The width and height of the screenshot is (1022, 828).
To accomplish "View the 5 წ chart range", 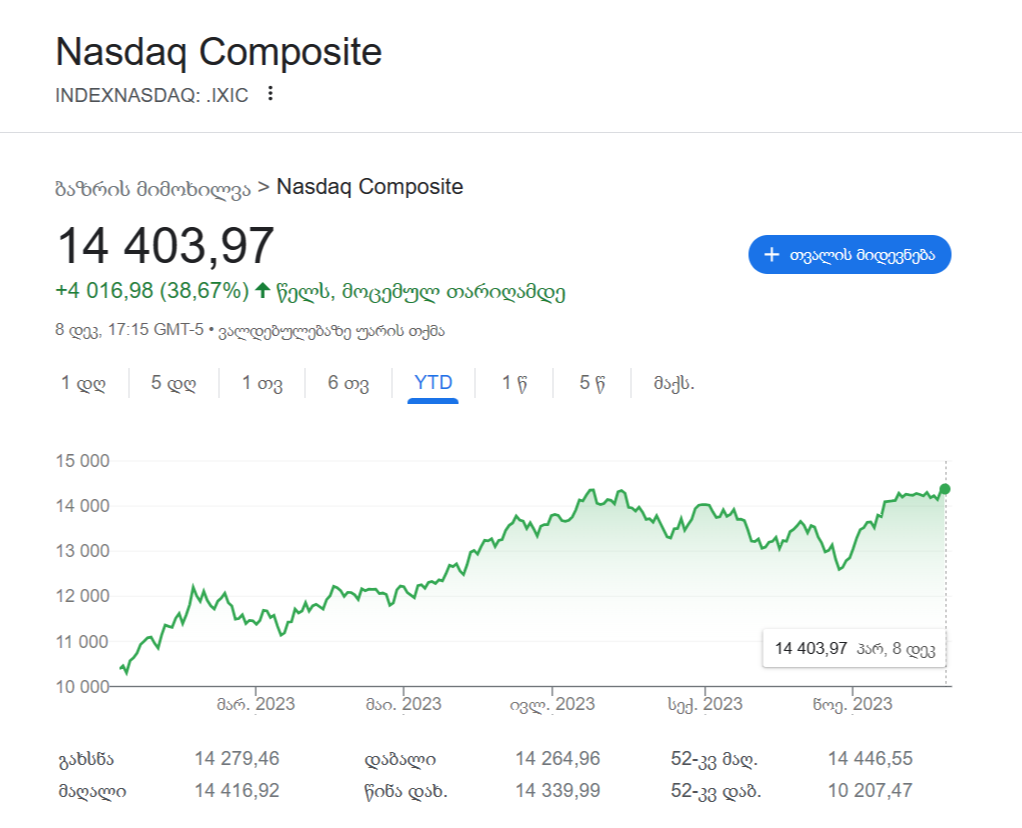I will (591, 383).
